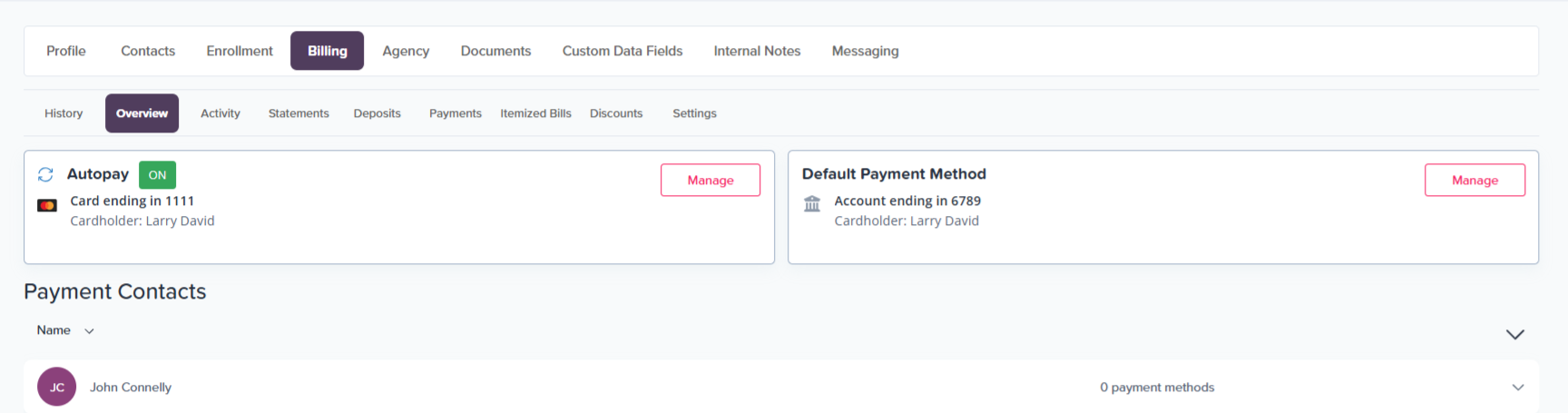Go to the Profile tab
The width and height of the screenshot is (1568, 413).
point(66,51)
